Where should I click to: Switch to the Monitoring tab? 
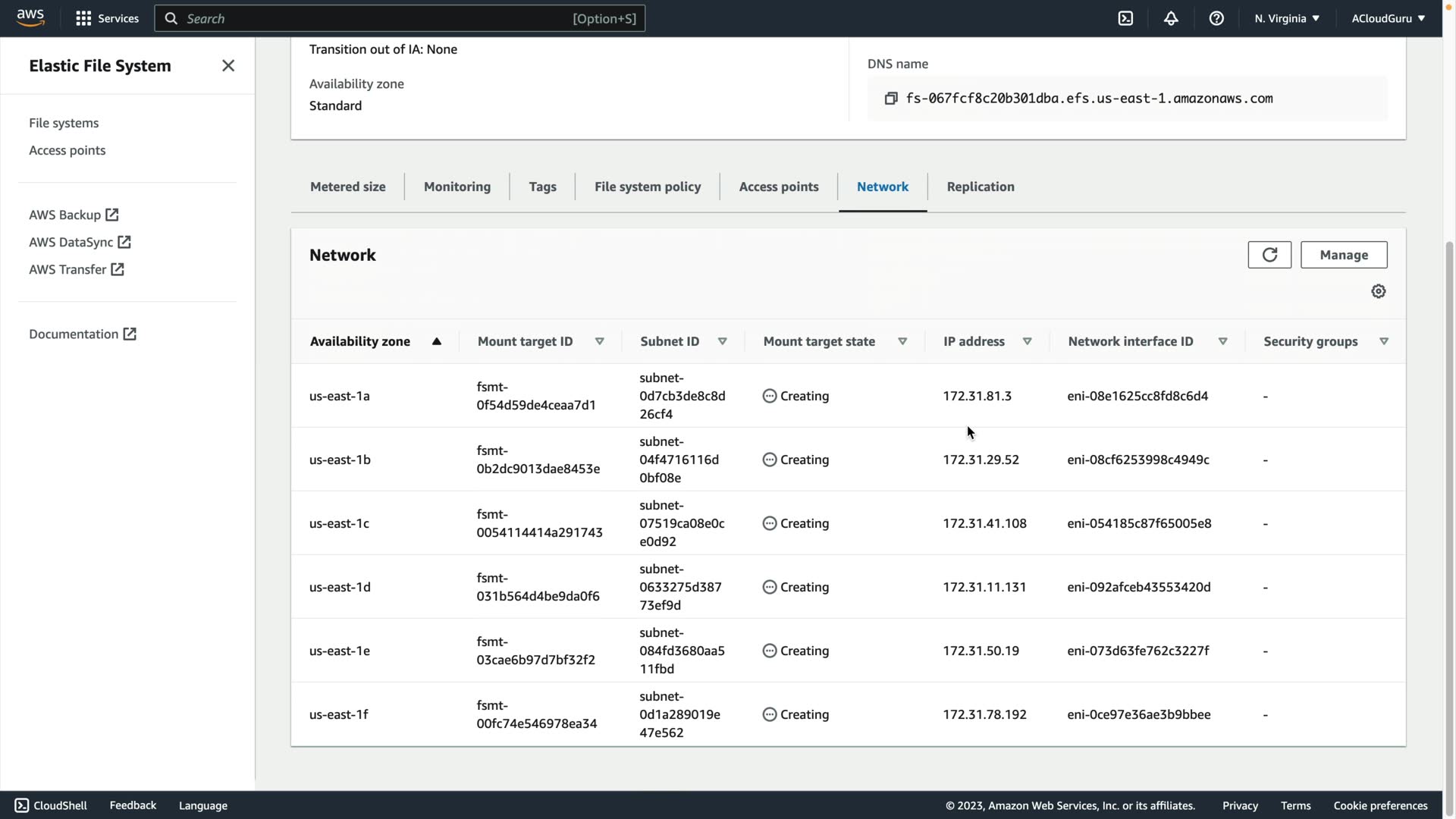[x=457, y=187]
